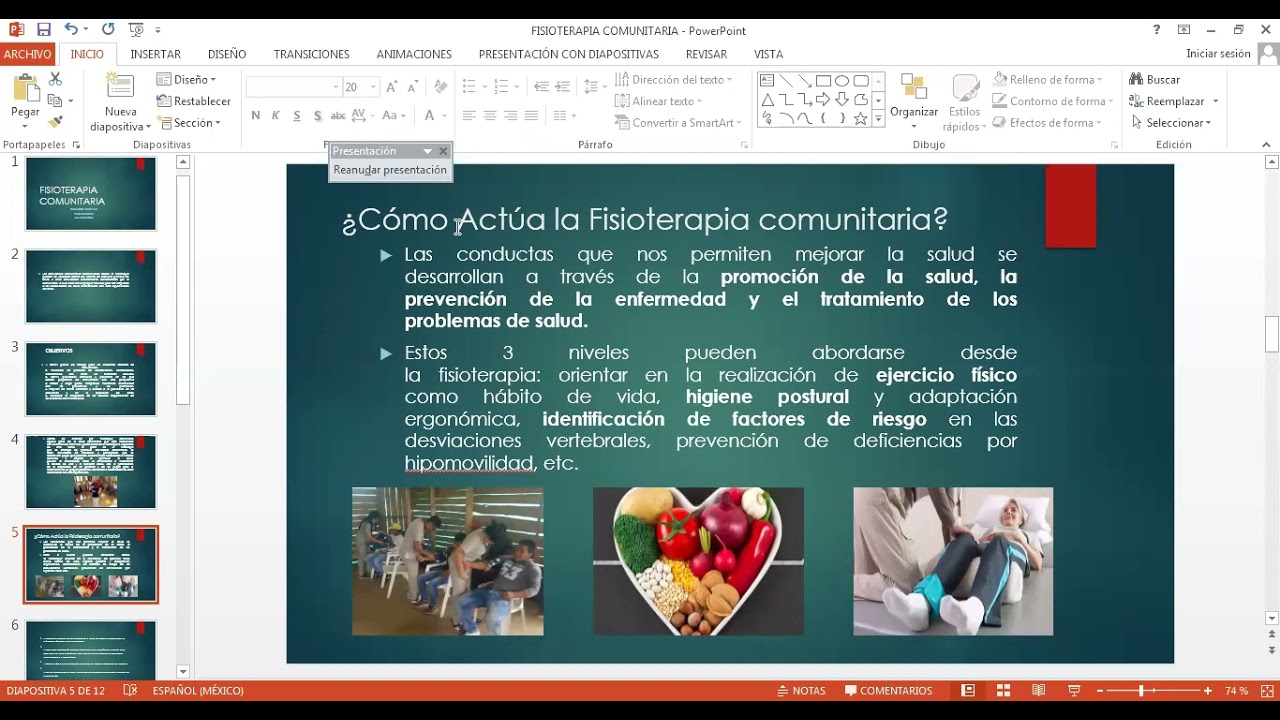Click Iniciar sesión link
Screen dimensions: 1280x720
(1218, 54)
